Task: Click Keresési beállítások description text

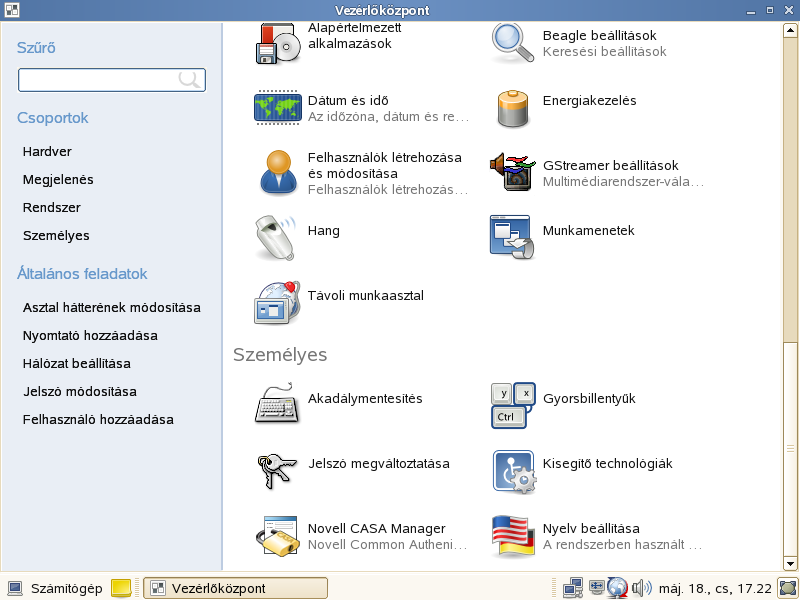Action: pyautogui.click(x=605, y=52)
